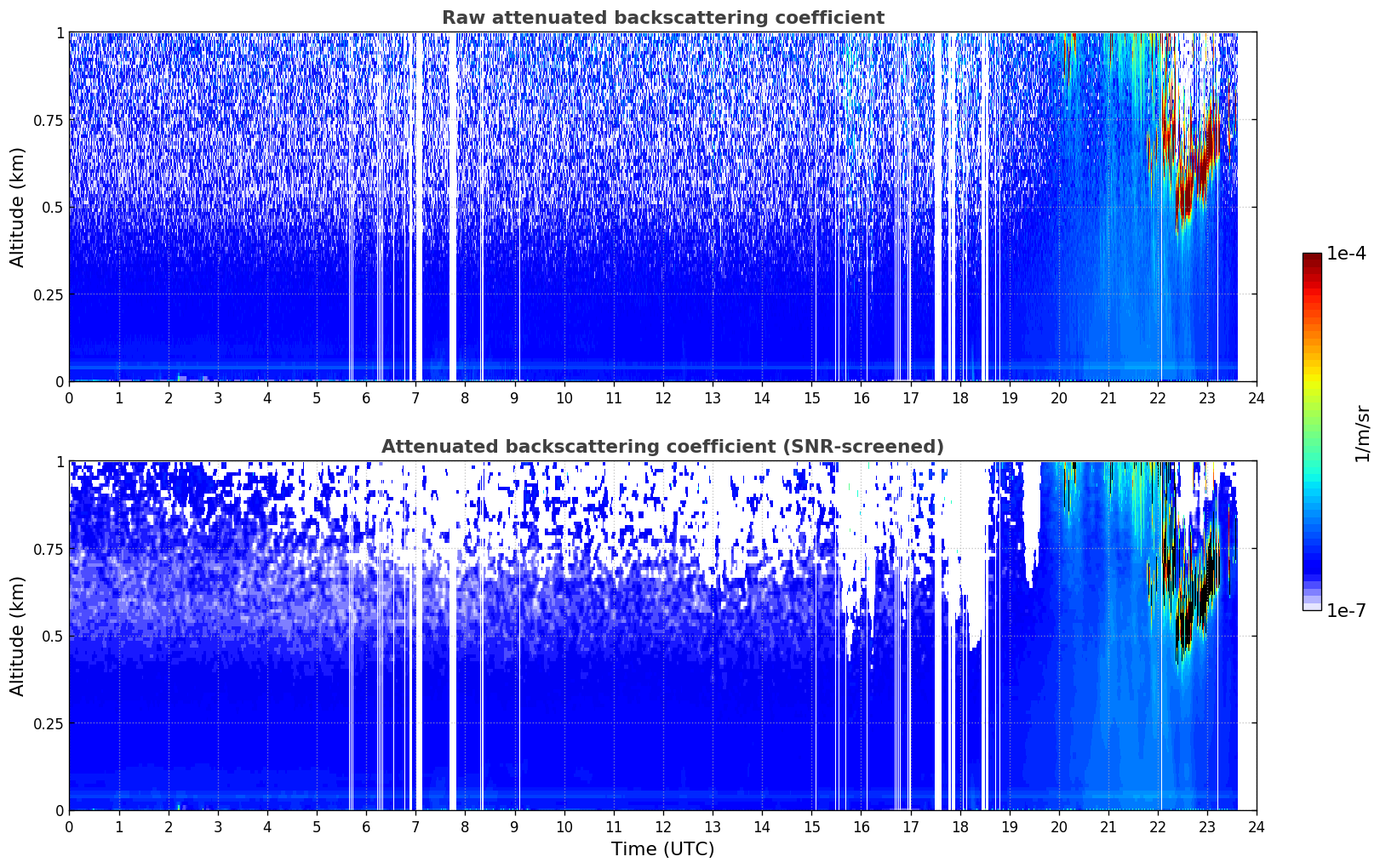Click hour tick '1' on SNR-screened plot

119,827
